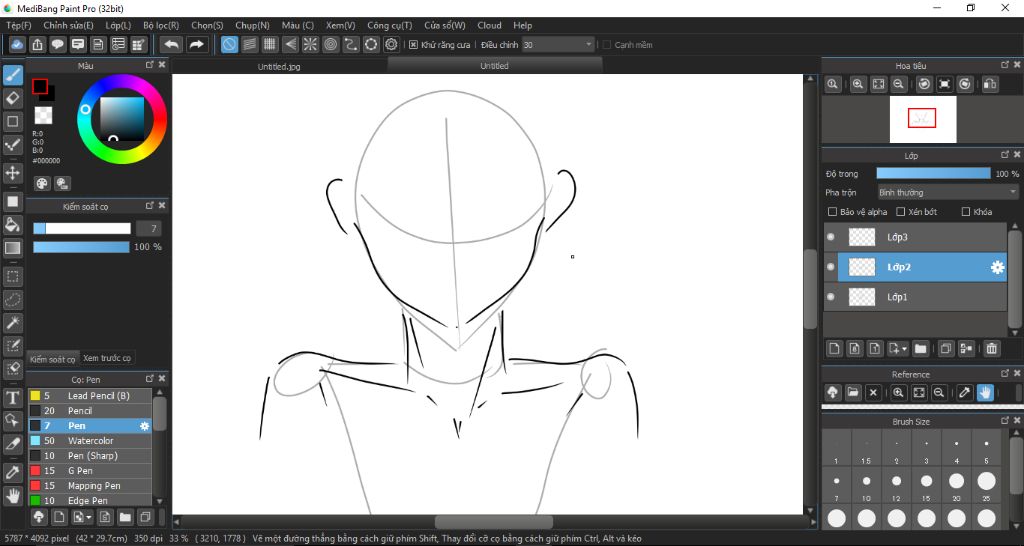This screenshot has height=546, width=1024.
Task: Enable circle snap guide
Action: coord(330,44)
